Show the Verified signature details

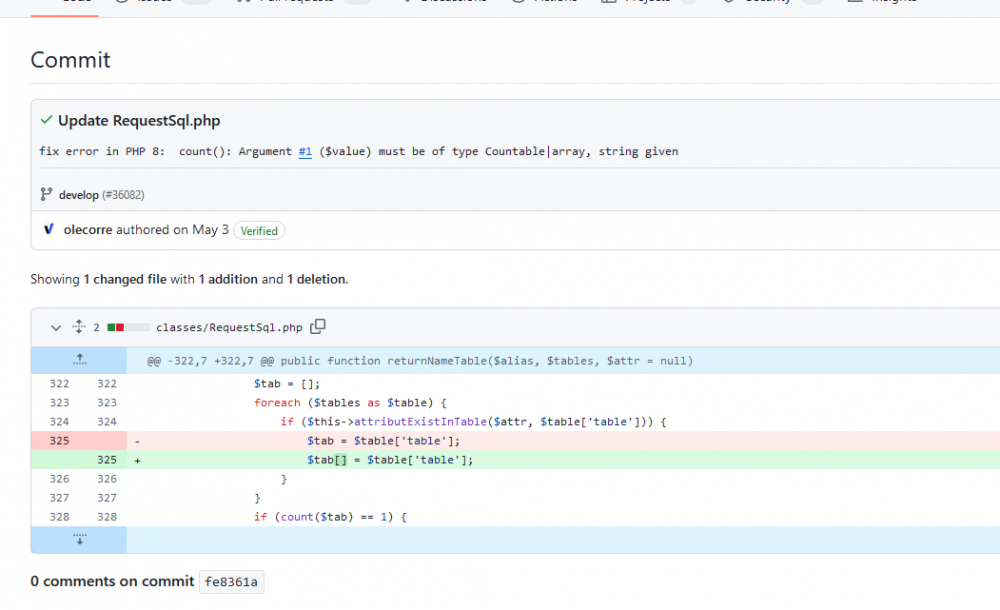click(259, 230)
